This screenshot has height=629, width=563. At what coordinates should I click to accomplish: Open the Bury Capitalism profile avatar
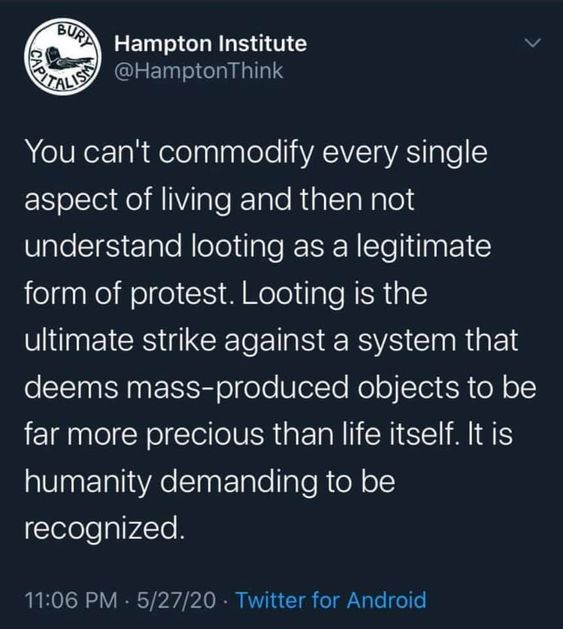coord(63,57)
